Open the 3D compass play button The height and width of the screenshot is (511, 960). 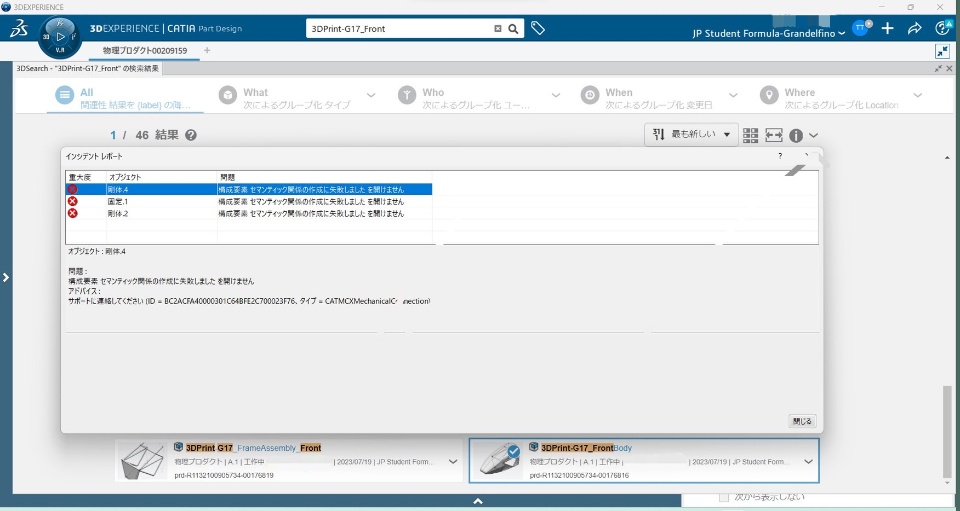(x=60, y=37)
